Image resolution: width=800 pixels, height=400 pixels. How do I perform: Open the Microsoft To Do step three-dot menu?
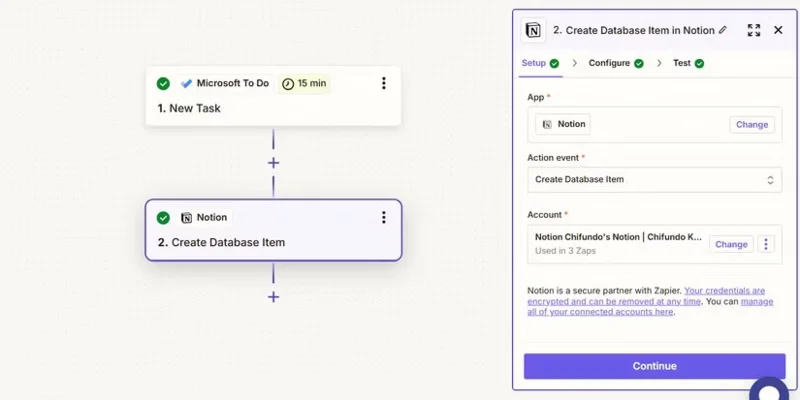tap(384, 83)
